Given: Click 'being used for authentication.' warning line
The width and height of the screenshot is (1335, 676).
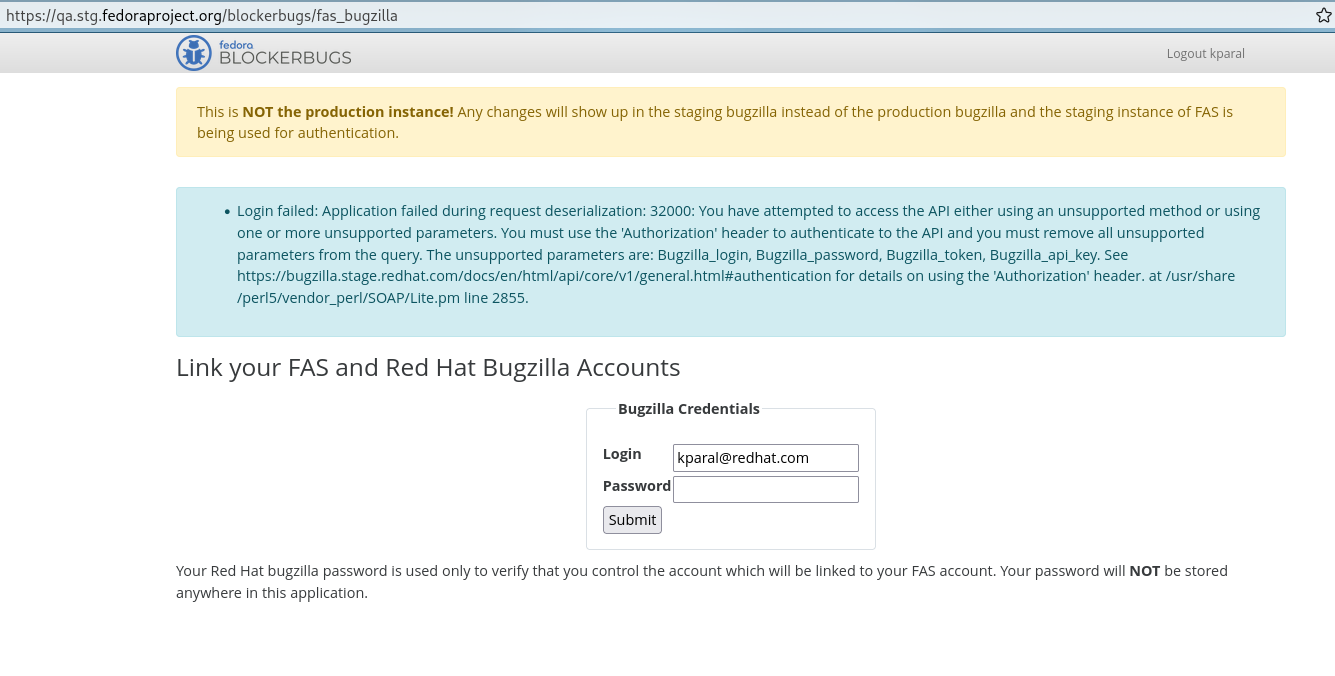Looking at the screenshot, I should 298,133.
